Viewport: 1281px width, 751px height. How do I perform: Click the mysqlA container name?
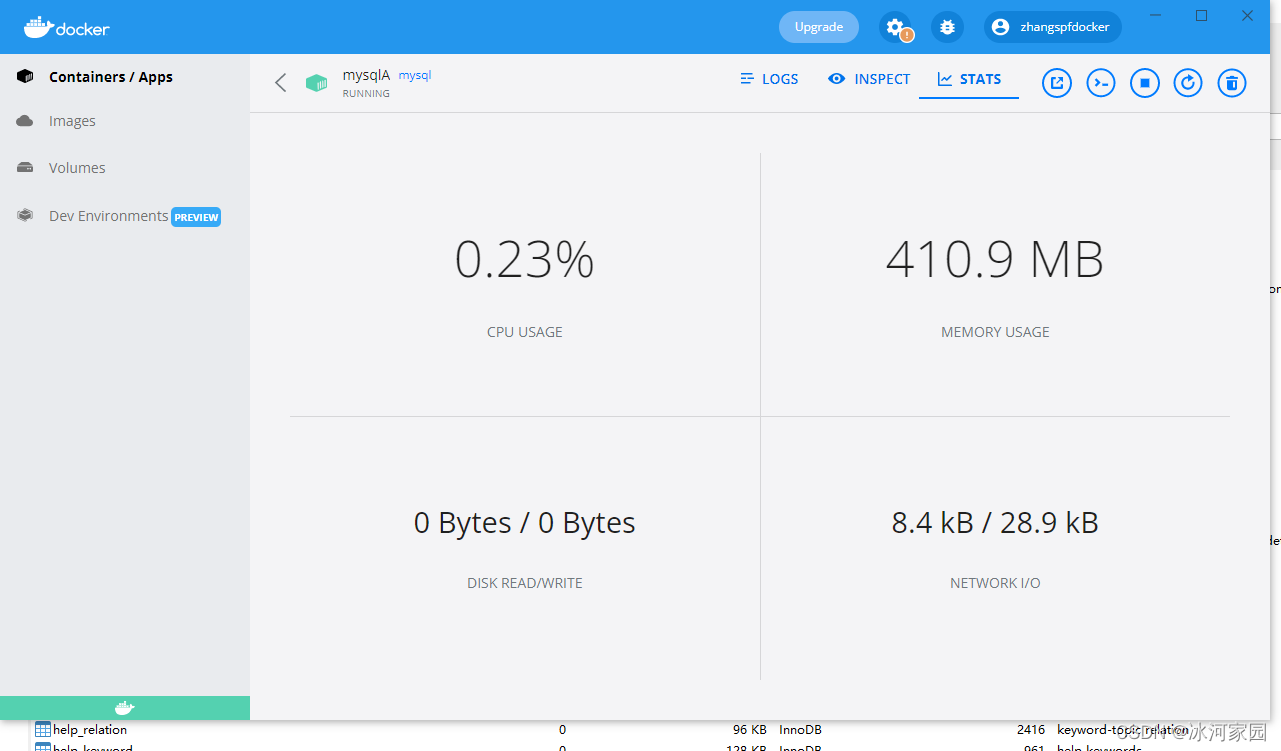coord(366,75)
